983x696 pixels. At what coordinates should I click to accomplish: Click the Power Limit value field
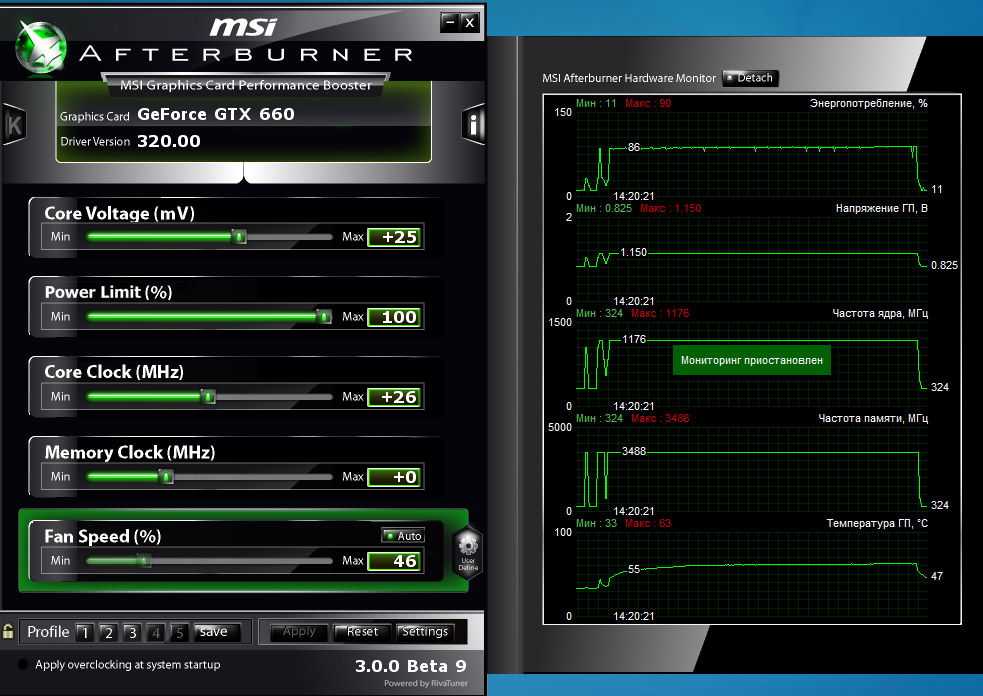[x=395, y=317]
